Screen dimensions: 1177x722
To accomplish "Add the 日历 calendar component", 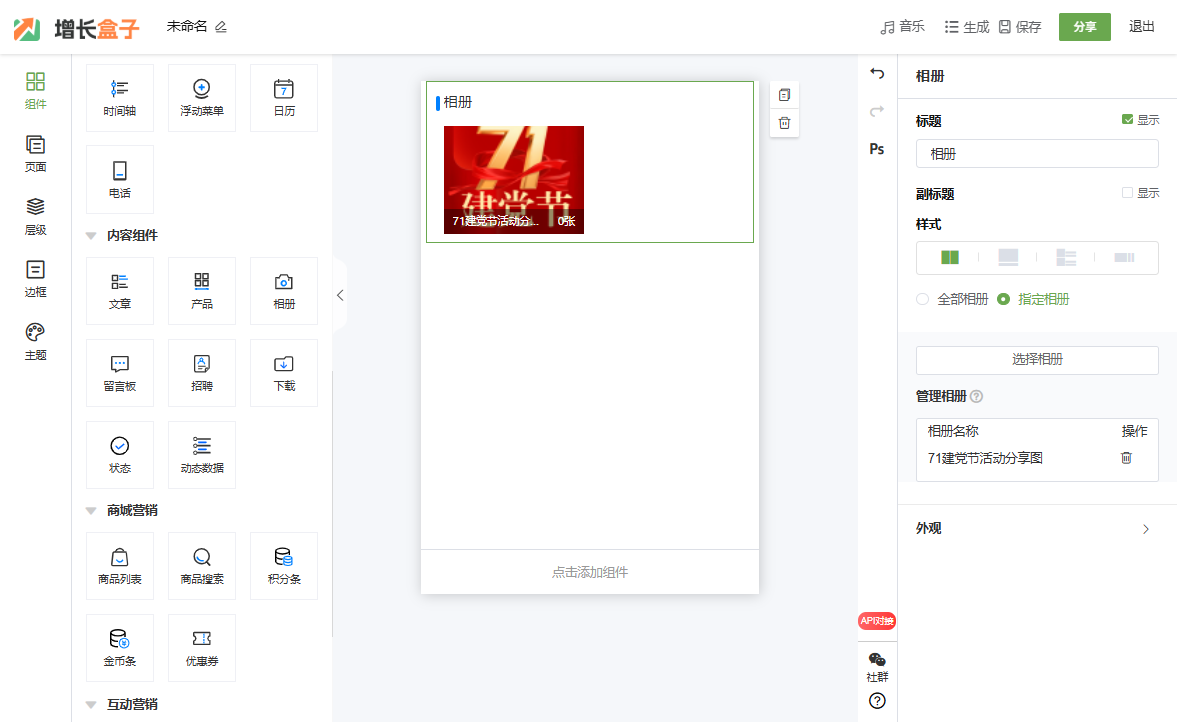I will pyautogui.click(x=284, y=97).
